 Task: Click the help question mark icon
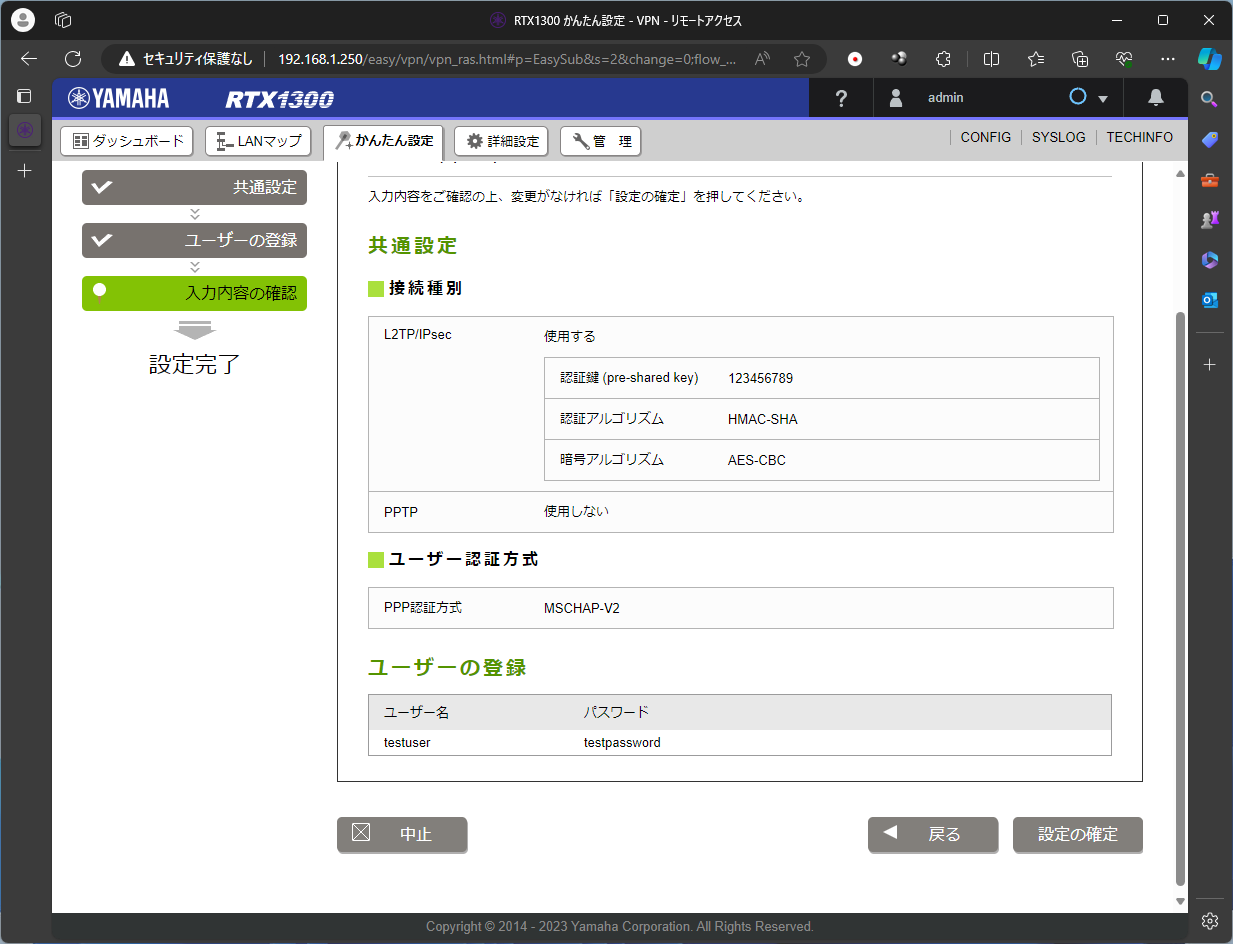tap(841, 98)
